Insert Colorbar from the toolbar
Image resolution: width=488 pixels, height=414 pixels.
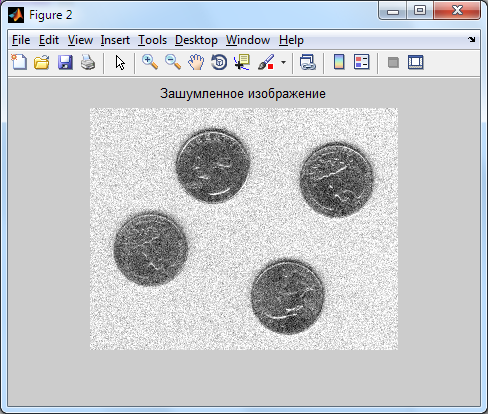339,62
